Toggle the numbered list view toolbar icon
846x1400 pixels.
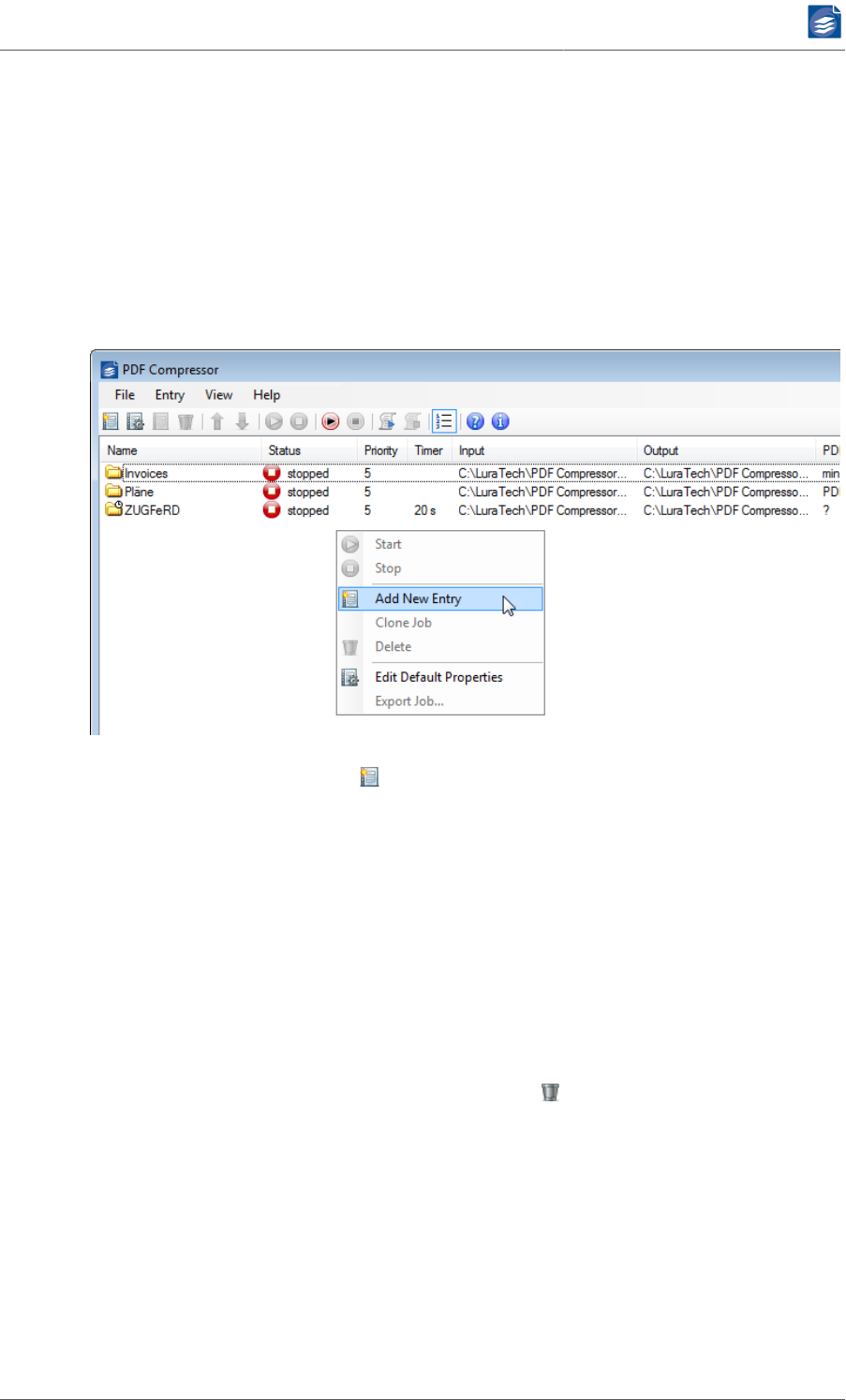444,421
